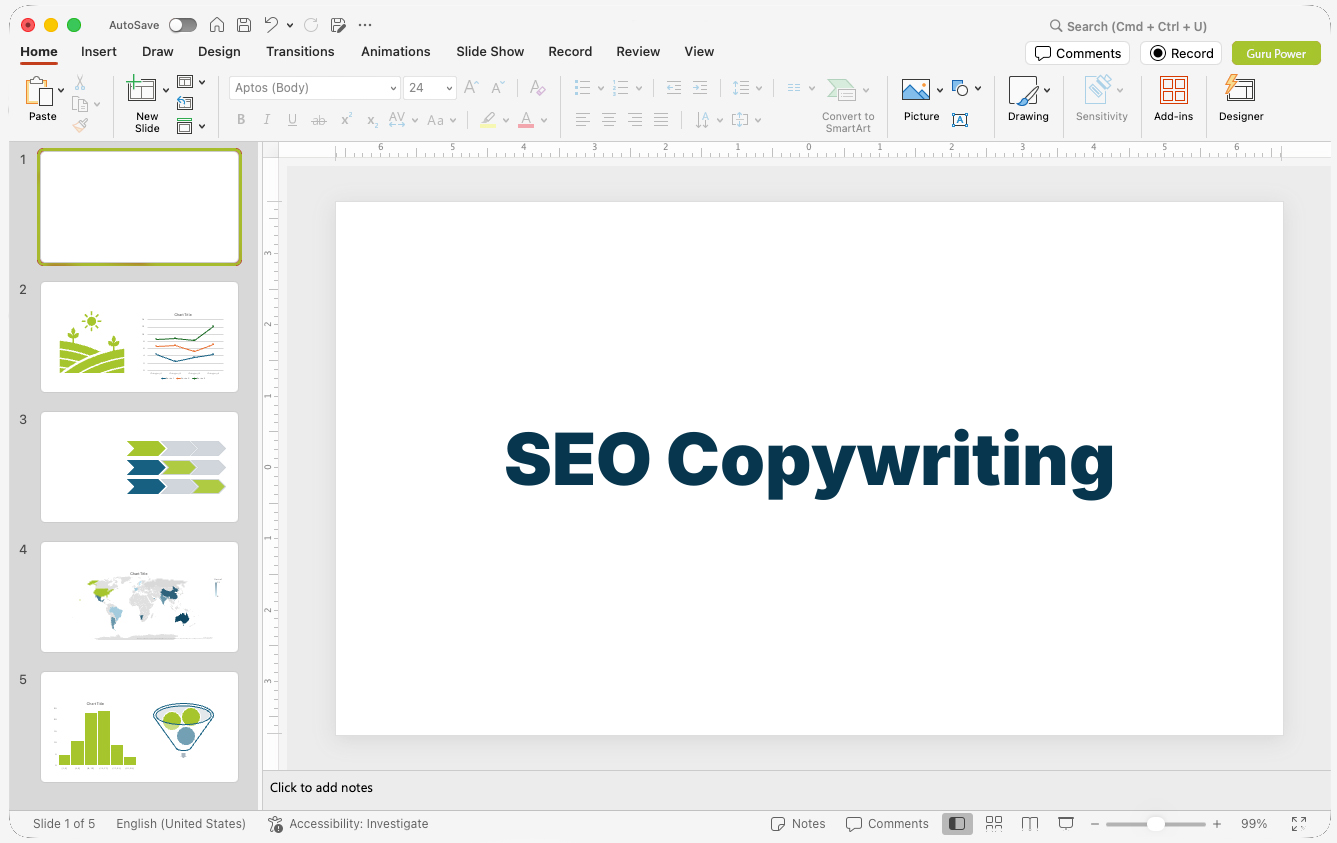Open the Section dropdown

(191, 126)
